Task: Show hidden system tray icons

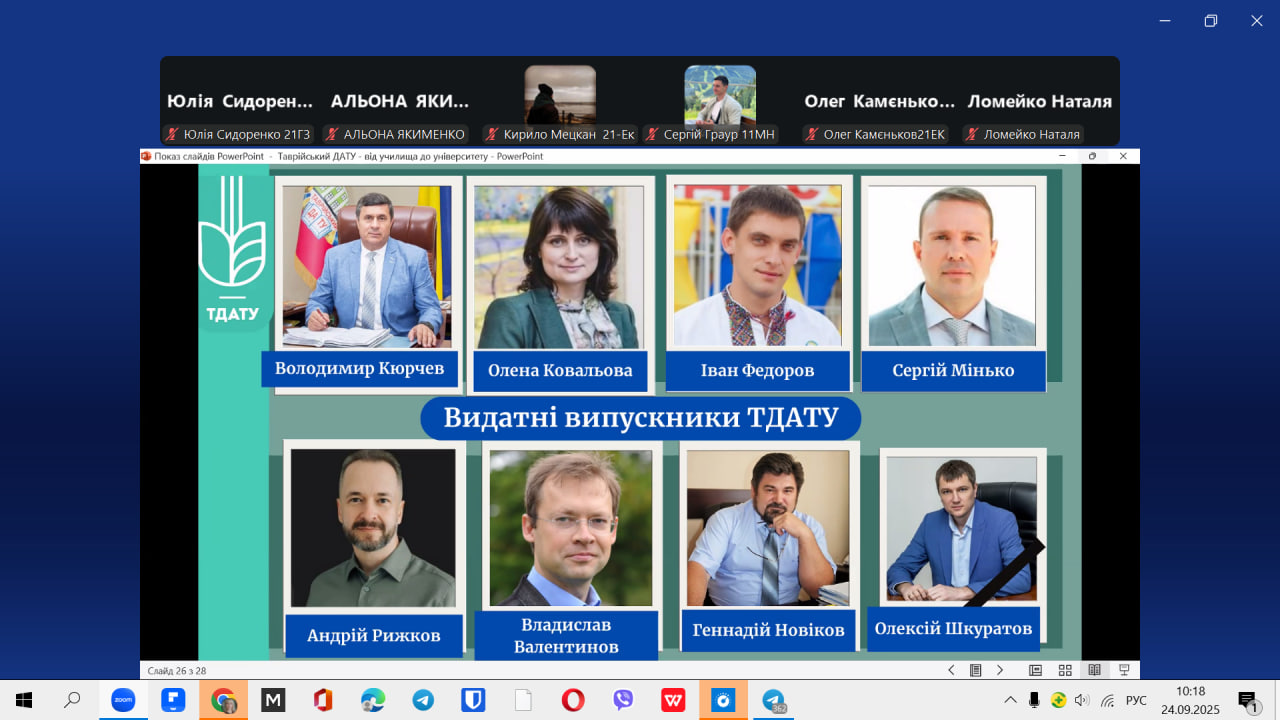Action: click(x=1011, y=700)
